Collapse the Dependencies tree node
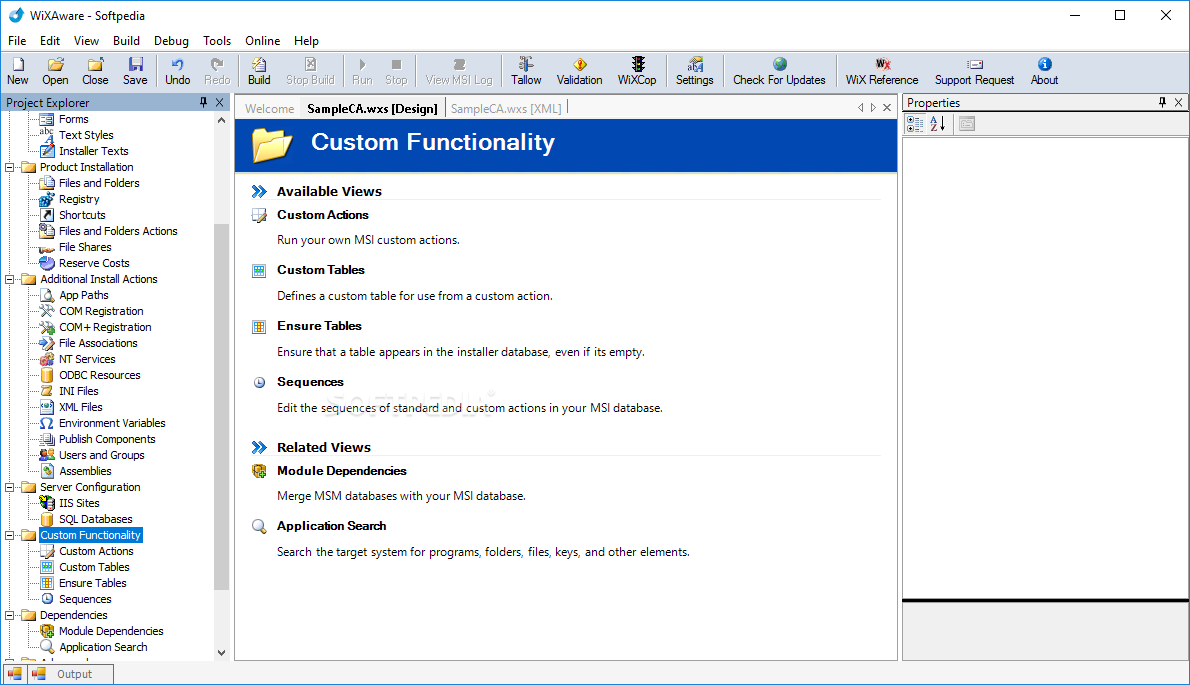 click(x=10, y=615)
